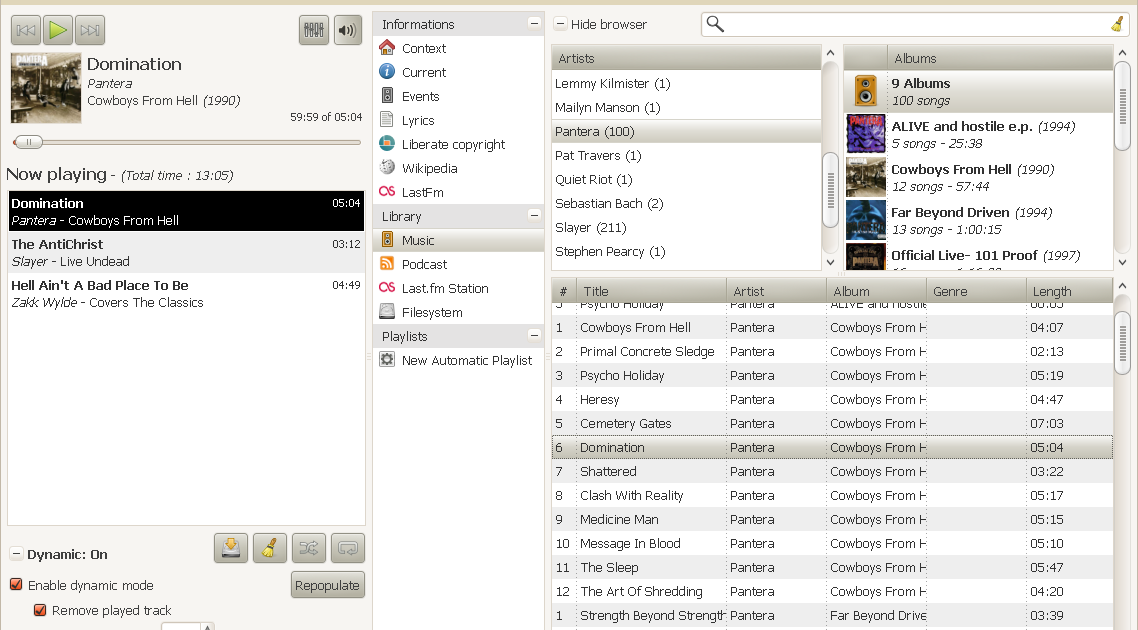
Task: Toggle repeat mode icon
Action: coord(347,548)
